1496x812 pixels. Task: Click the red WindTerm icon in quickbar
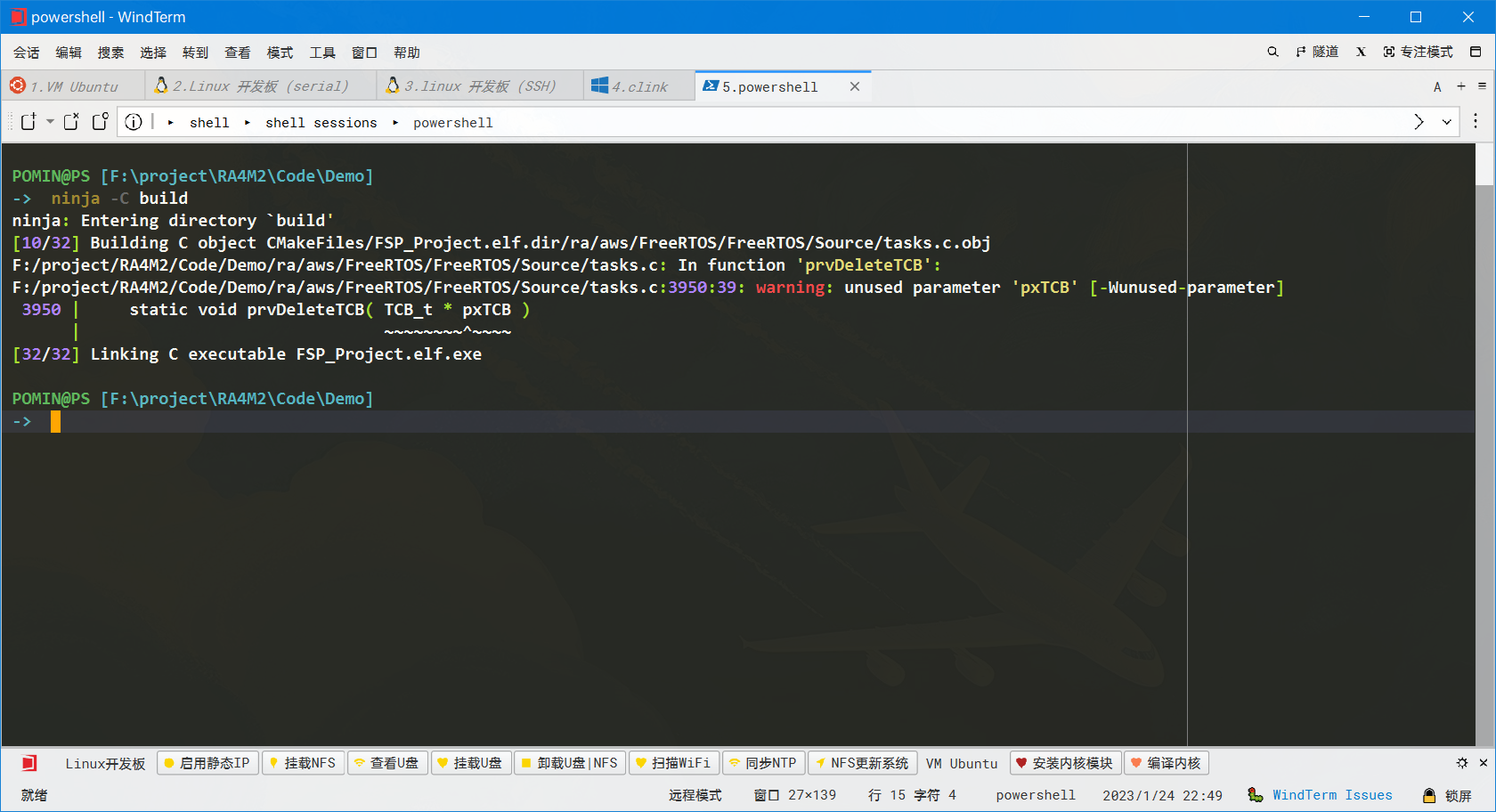[29, 763]
